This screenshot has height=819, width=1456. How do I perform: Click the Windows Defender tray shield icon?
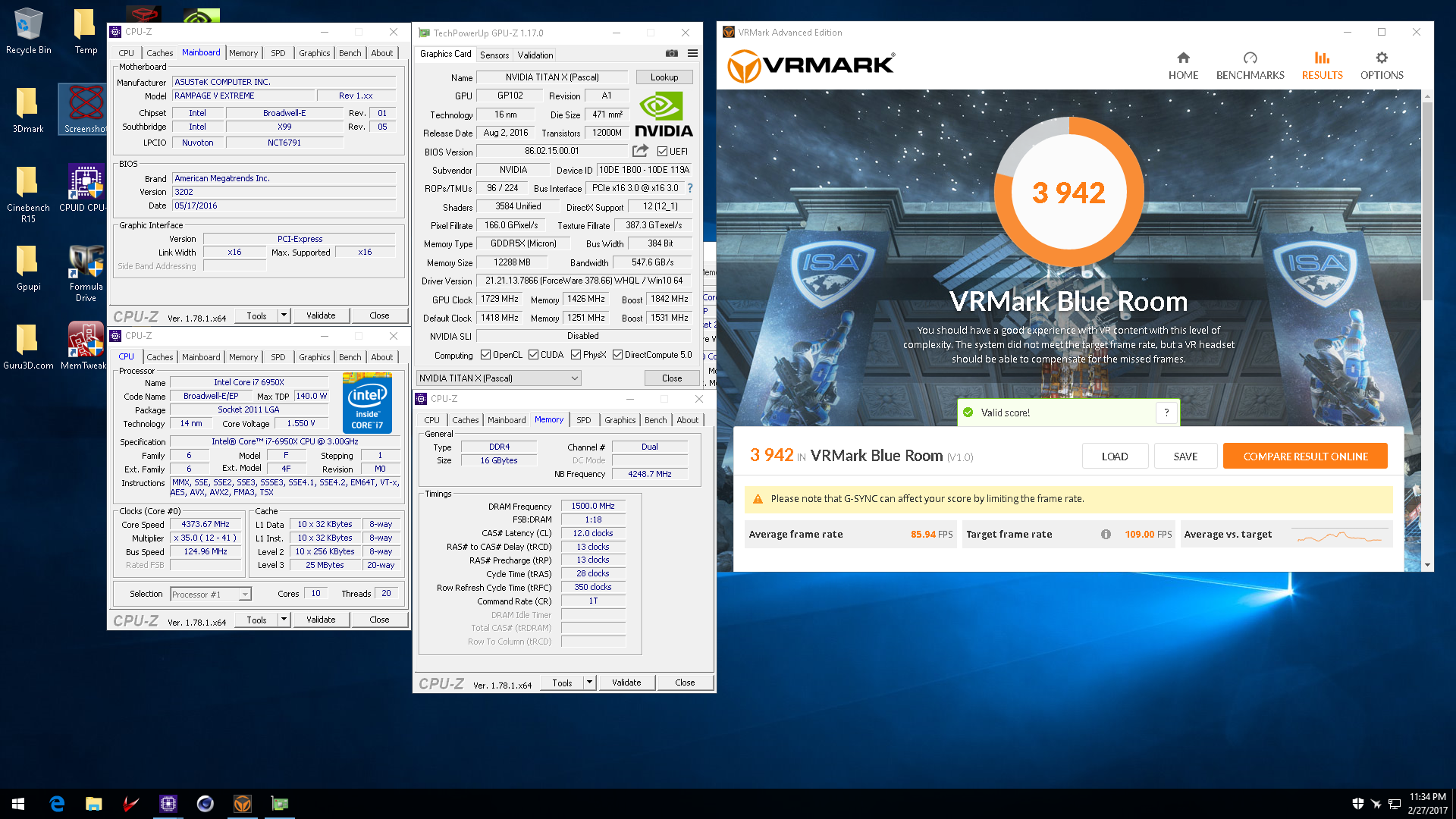click(x=1357, y=804)
